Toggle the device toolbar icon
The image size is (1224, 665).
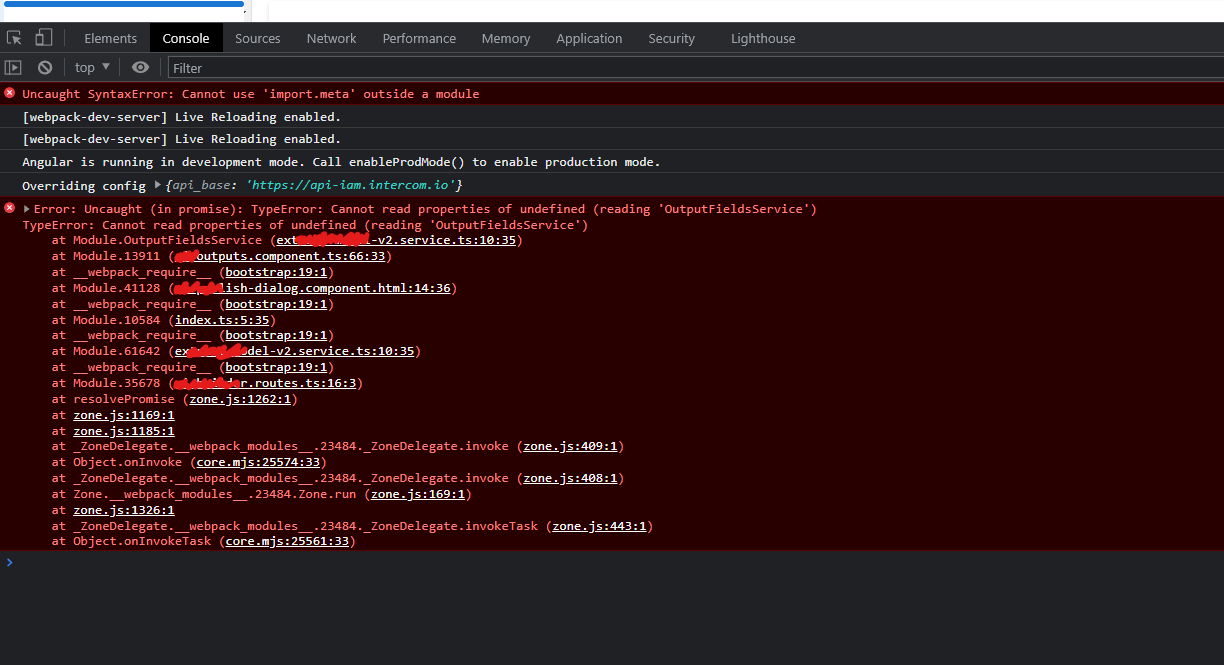point(43,38)
